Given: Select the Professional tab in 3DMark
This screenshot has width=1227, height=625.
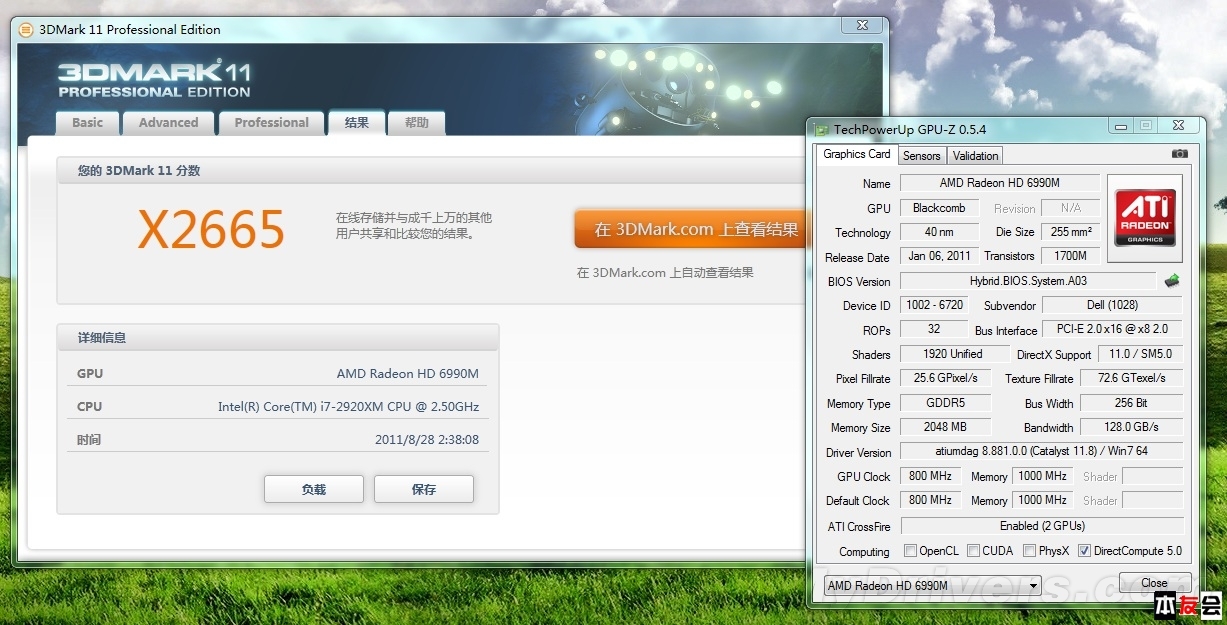Looking at the screenshot, I should pos(271,123).
